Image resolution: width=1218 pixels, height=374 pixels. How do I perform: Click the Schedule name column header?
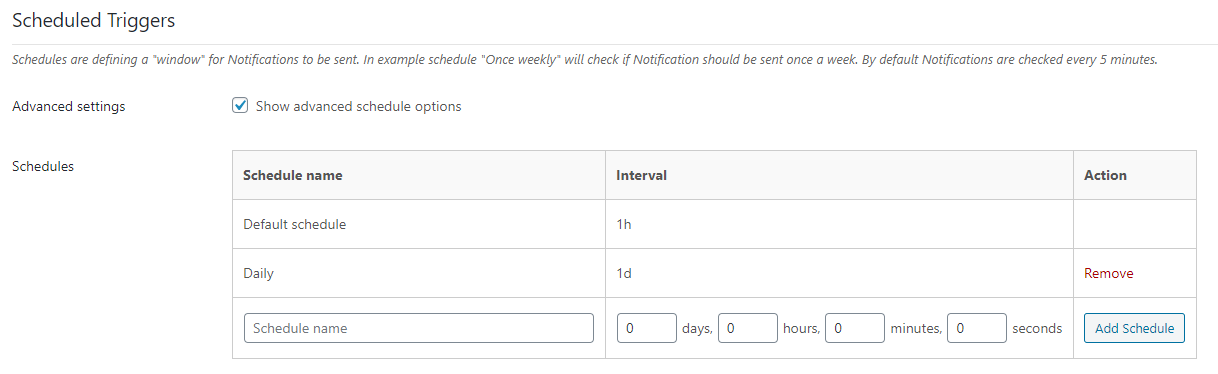pos(293,175)
